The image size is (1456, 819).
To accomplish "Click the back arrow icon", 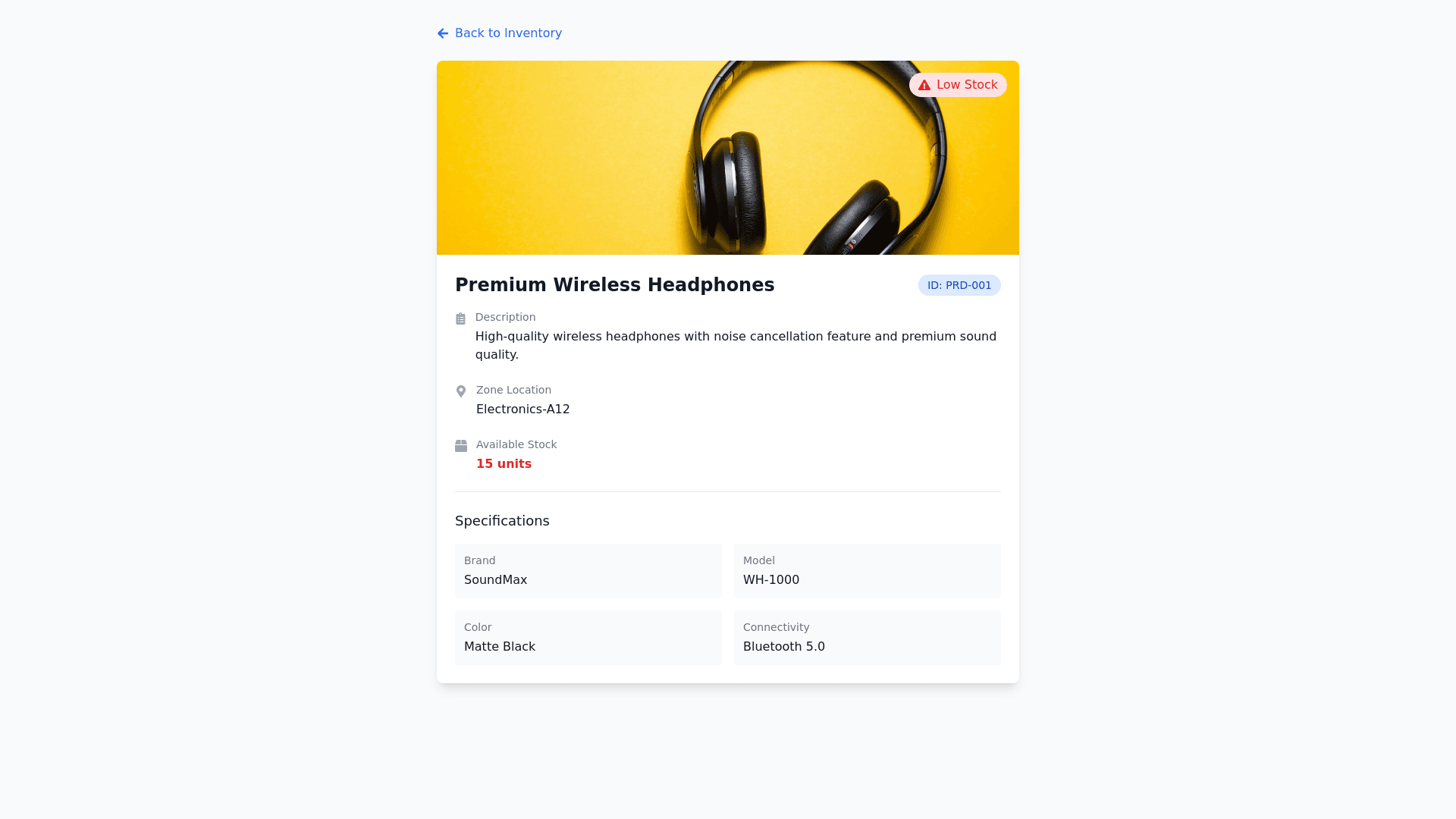I will pos(443,33).
